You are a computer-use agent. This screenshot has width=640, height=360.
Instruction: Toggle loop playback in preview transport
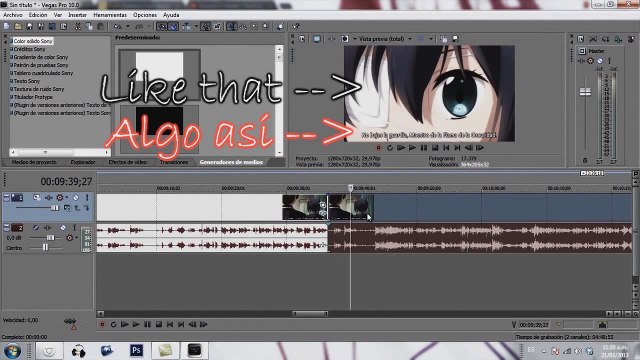tap(390, 148)
